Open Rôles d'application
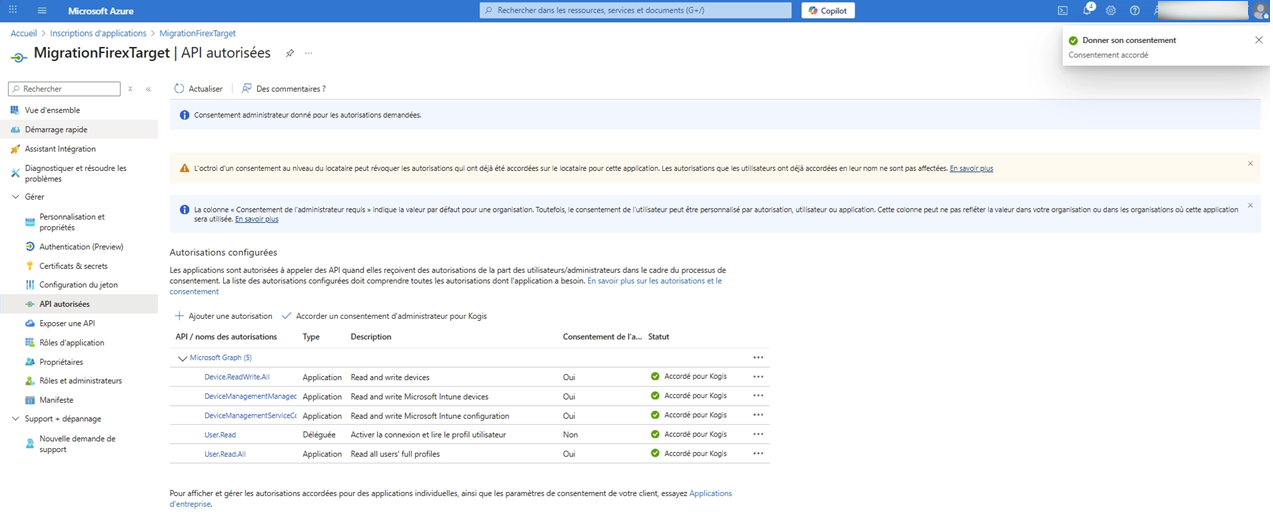1273x522 pixels. 72,343
